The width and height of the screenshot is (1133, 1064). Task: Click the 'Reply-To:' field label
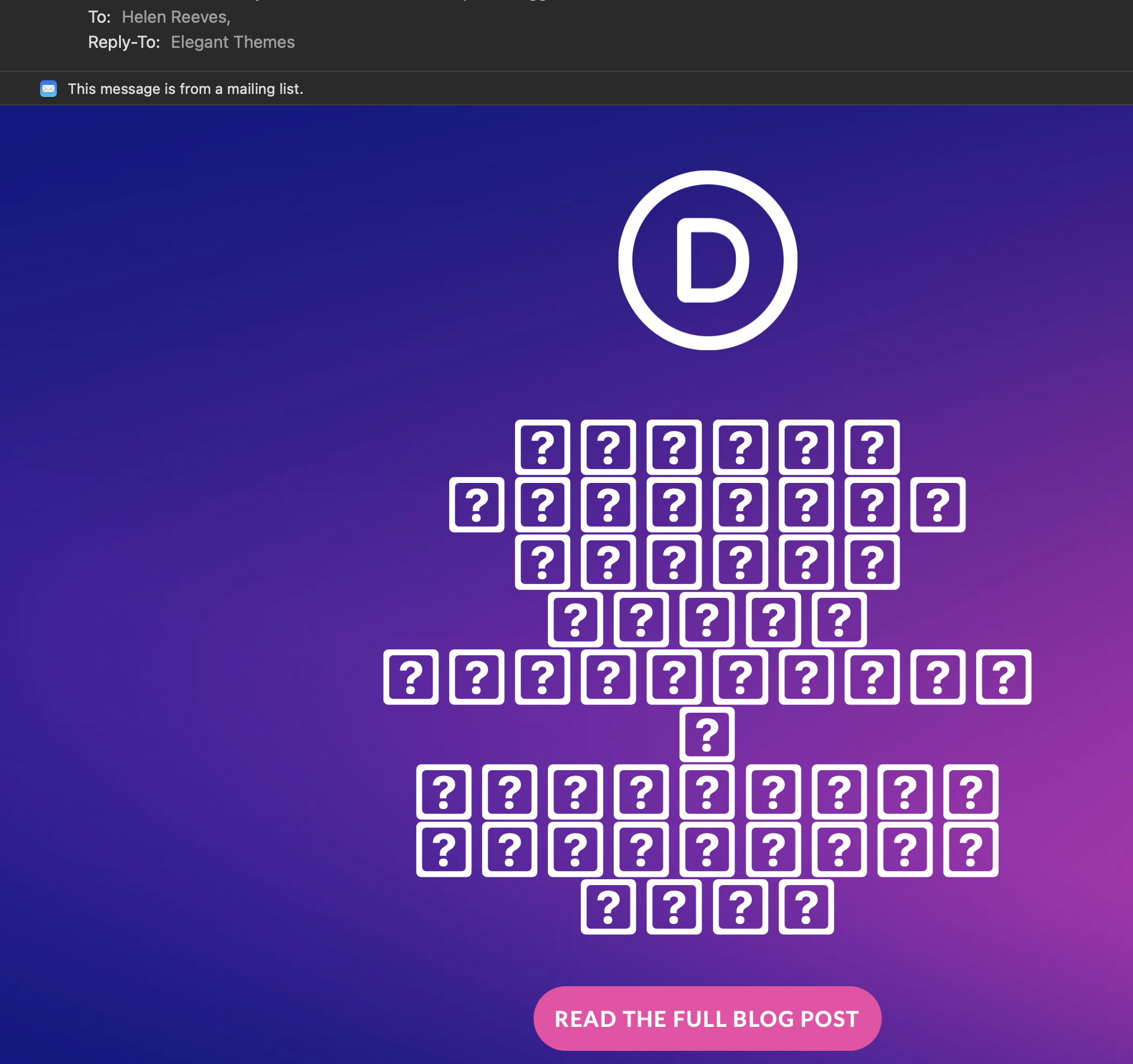124,42
